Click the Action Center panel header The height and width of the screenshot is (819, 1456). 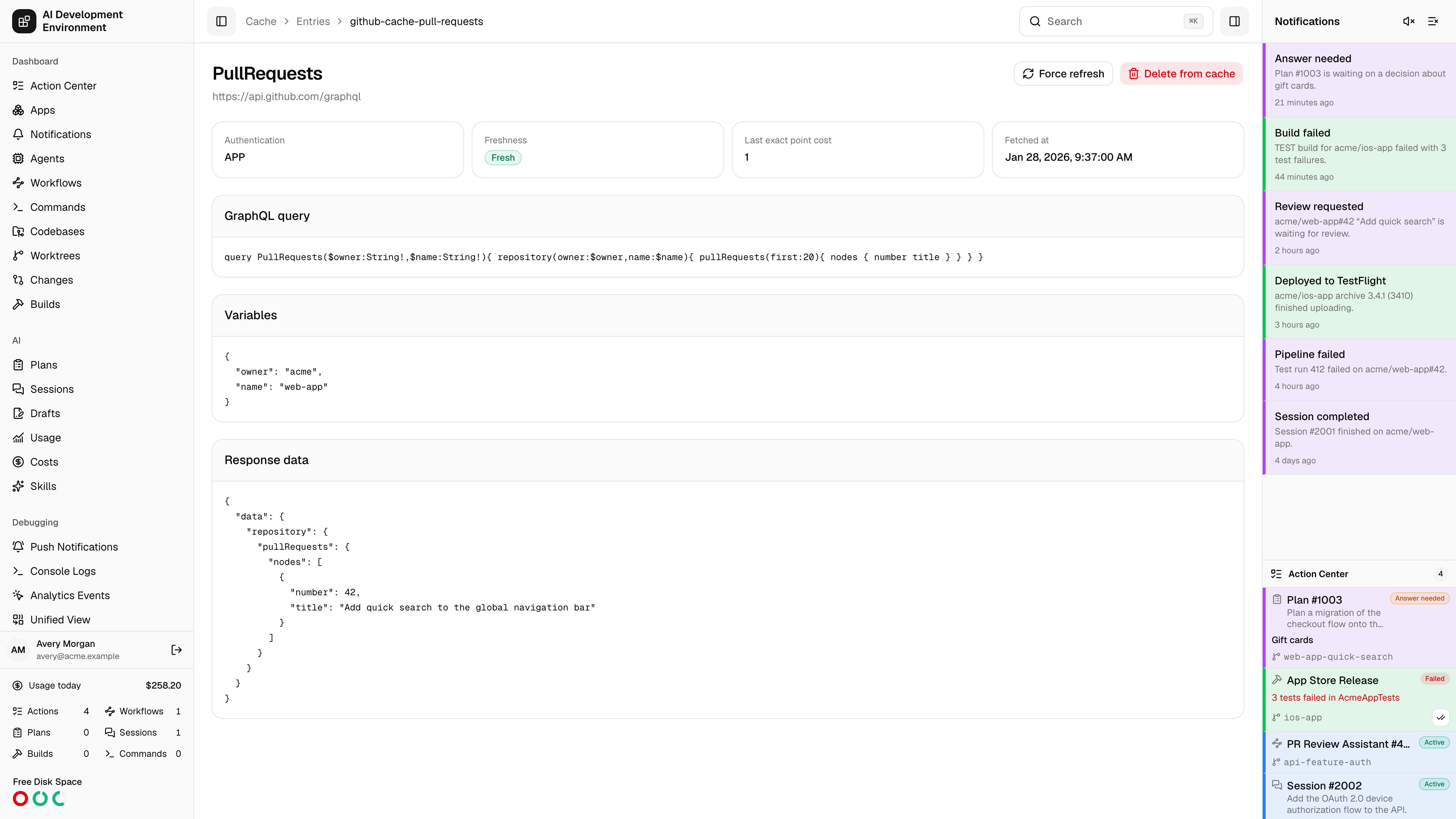pos(1359,574)
